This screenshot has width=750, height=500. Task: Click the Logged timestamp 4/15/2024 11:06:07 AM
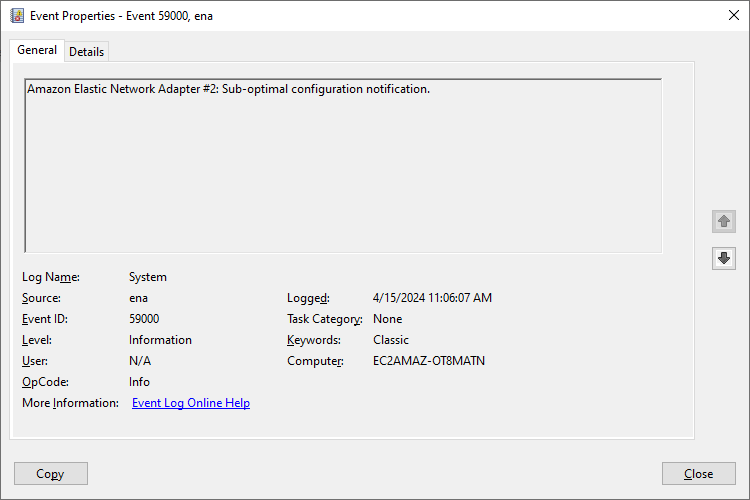432,298
